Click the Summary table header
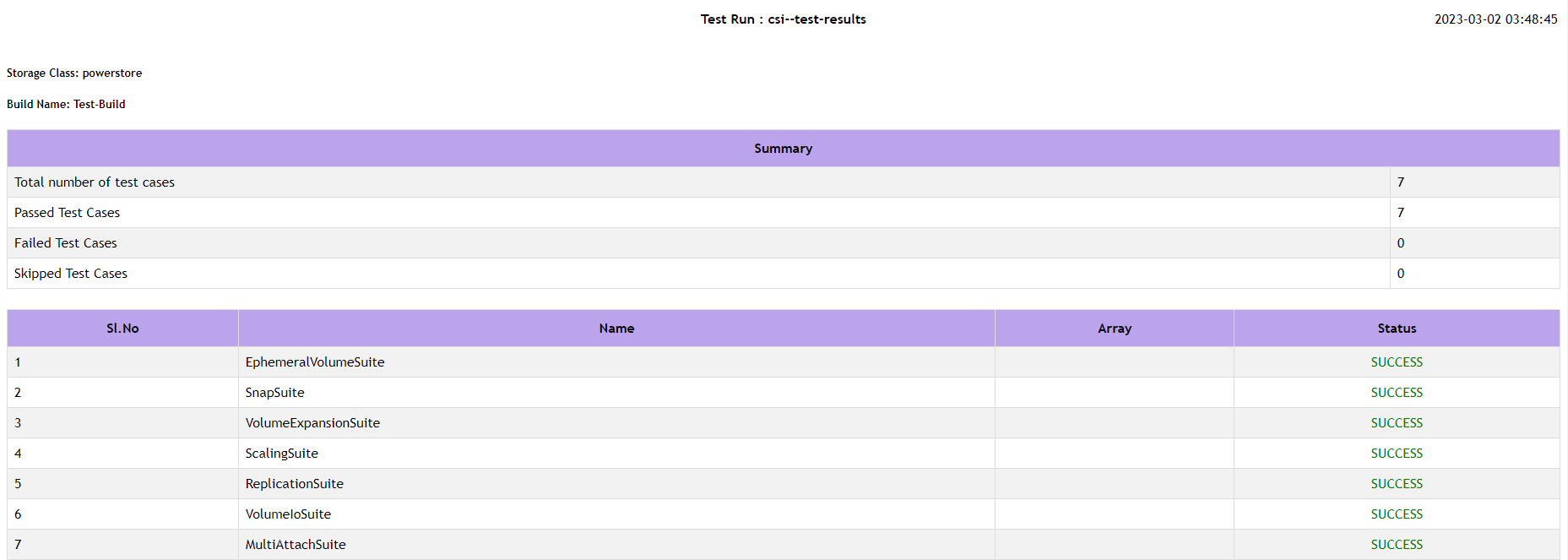Viewport: 1568px width, 560px height. click(783, 149)
